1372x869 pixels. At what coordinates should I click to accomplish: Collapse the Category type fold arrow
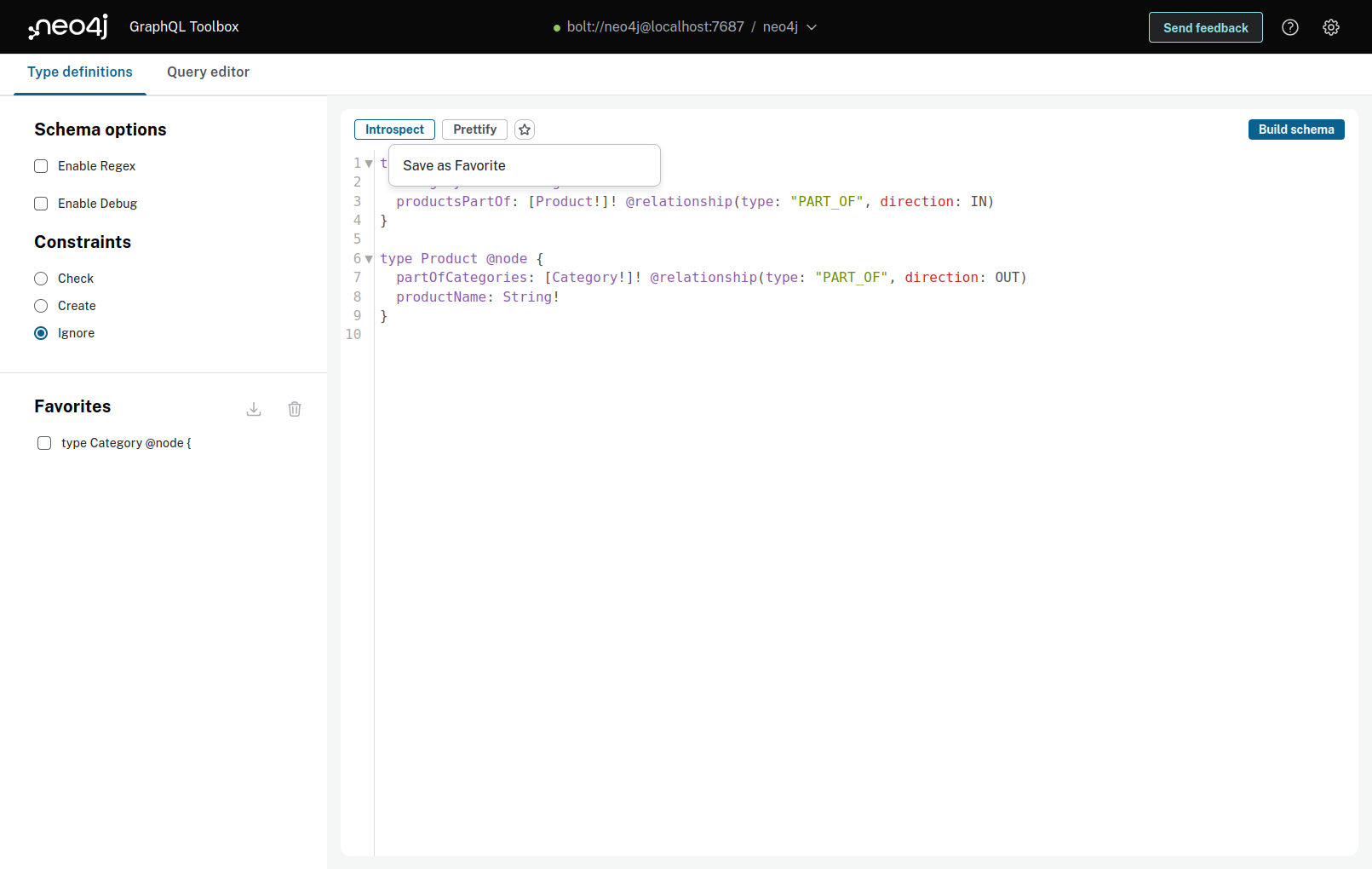pyautogui.click(x=369, y=164)
